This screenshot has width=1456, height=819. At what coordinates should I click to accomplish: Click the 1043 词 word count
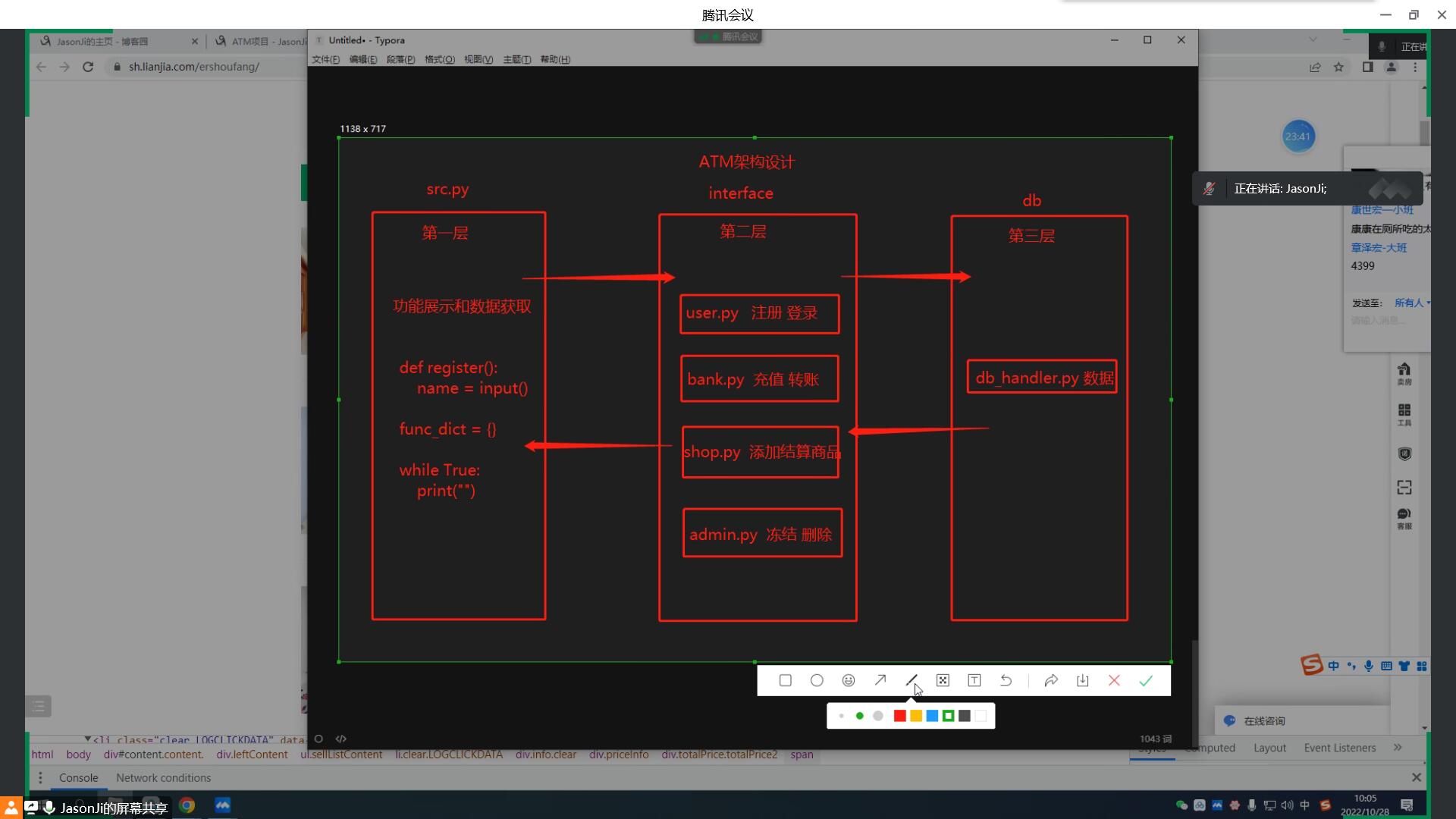1156,739
